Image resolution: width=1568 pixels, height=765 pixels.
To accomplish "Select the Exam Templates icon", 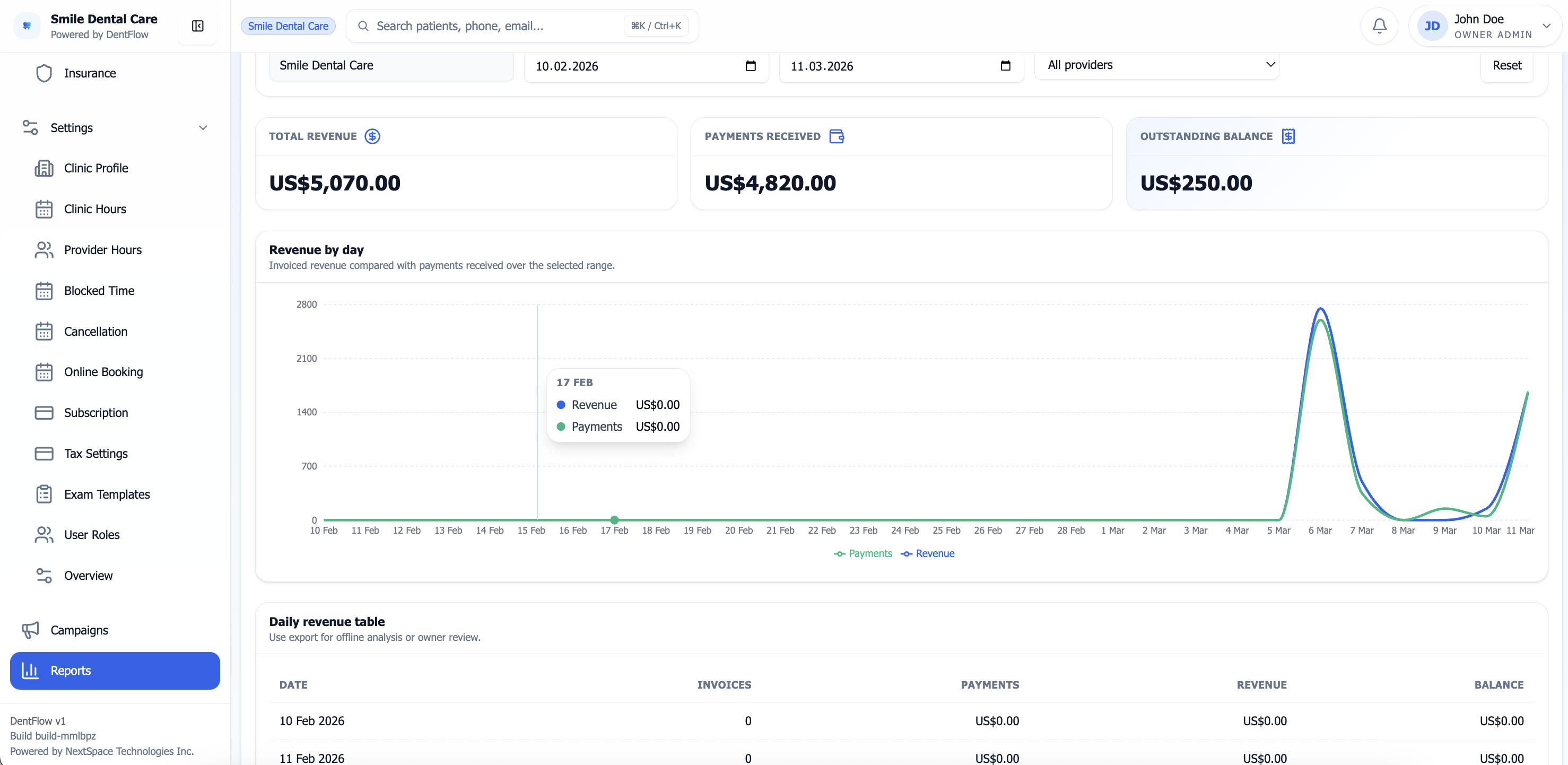I will 43,494.
